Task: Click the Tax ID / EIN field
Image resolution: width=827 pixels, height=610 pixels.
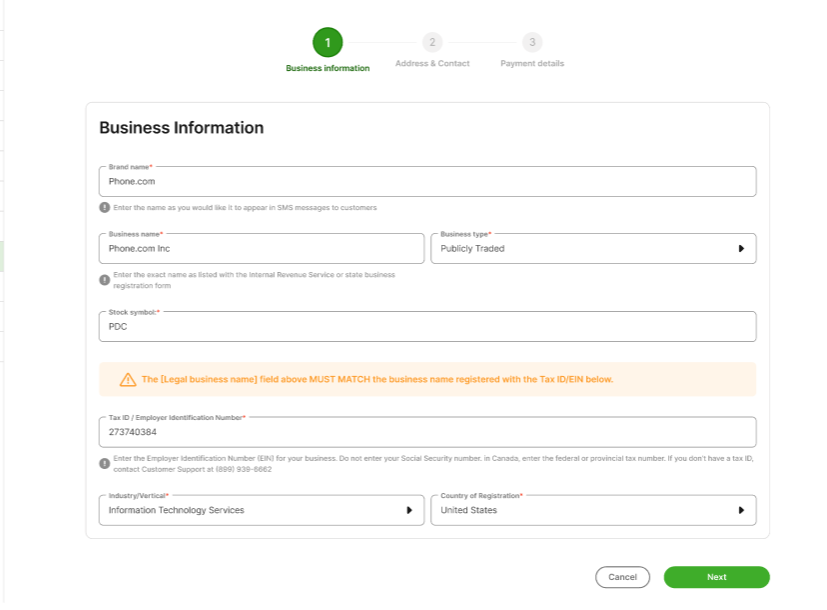Action: (427, 432)
